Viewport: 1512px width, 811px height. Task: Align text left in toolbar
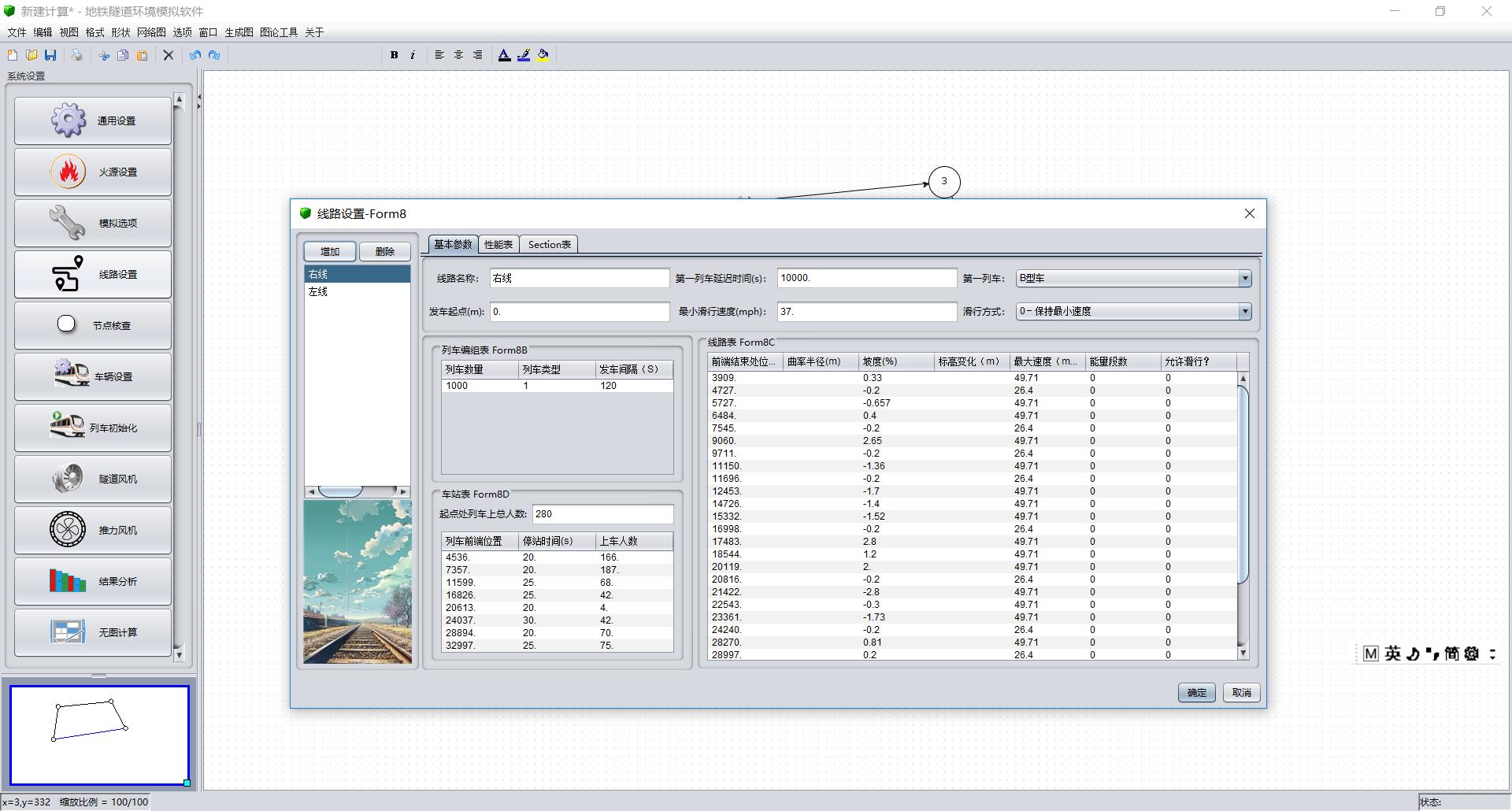(x=439, y=55)
